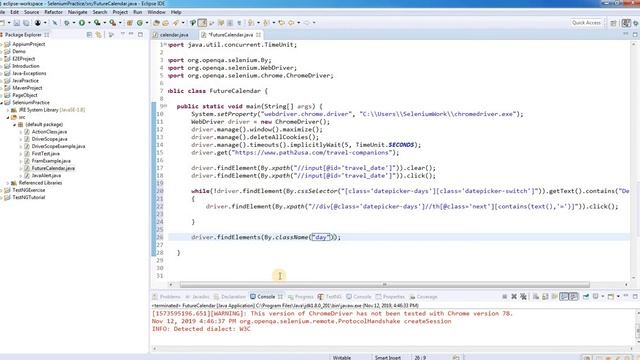This screenshot has height=360, width=640.
Task: Open the Refactor menu
Action: 53,12
